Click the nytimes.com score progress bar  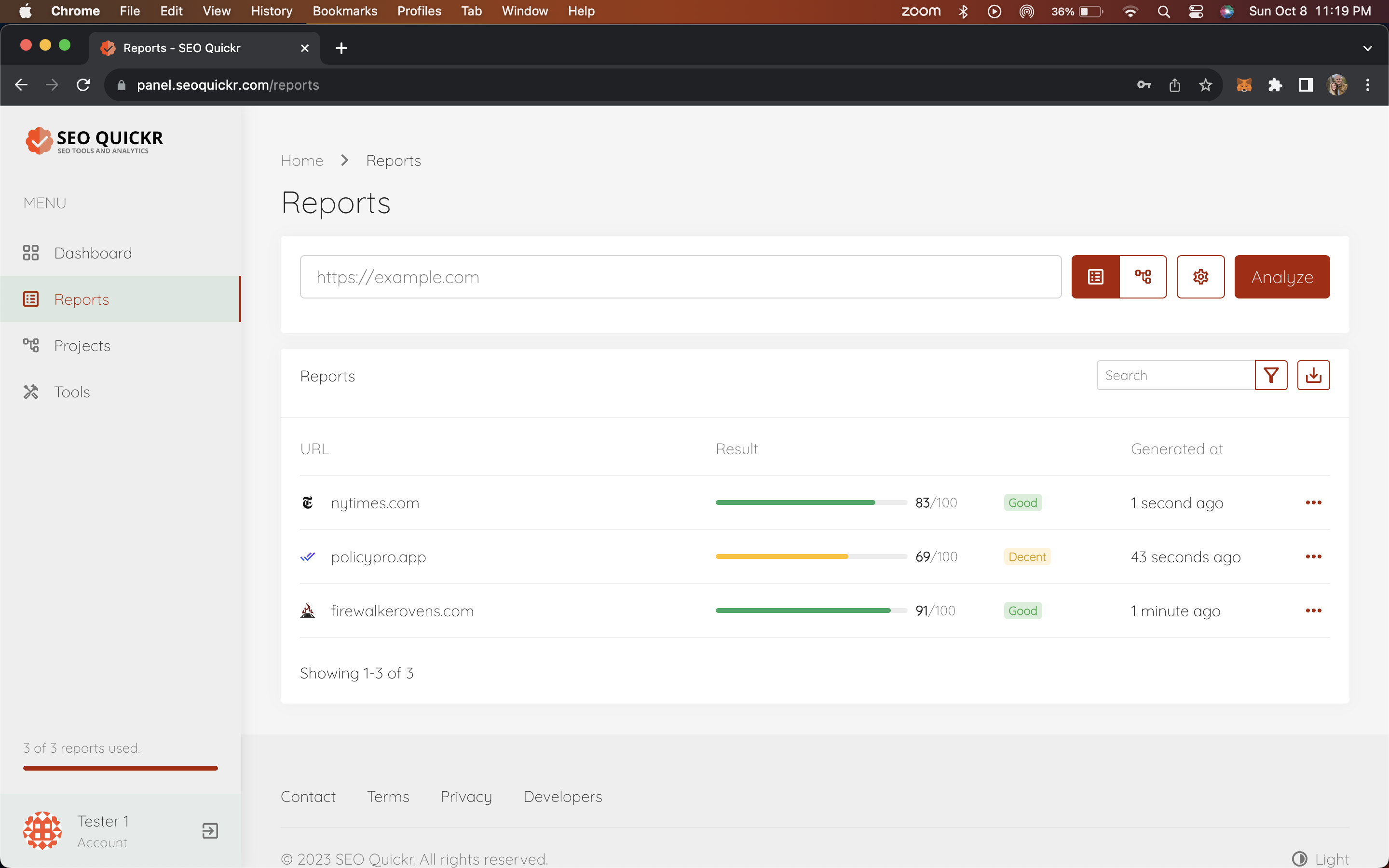tap(810, 503)
